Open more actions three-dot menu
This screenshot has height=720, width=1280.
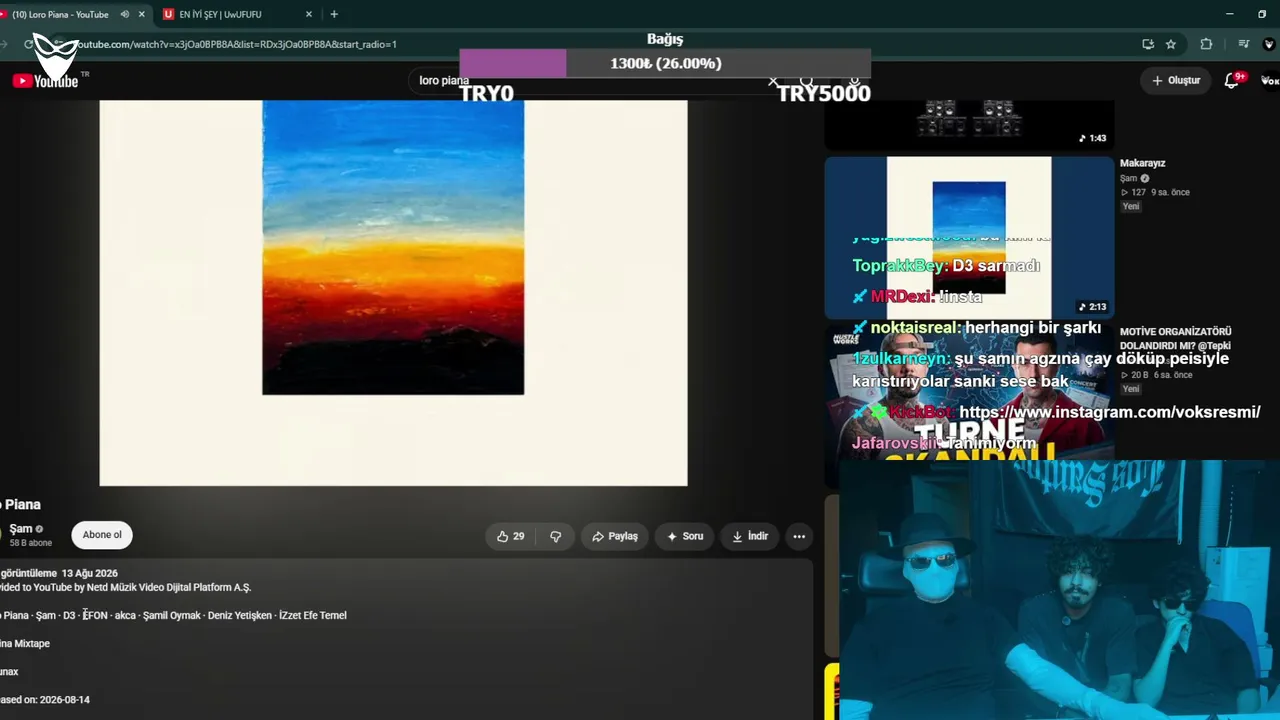click(799, 536)
